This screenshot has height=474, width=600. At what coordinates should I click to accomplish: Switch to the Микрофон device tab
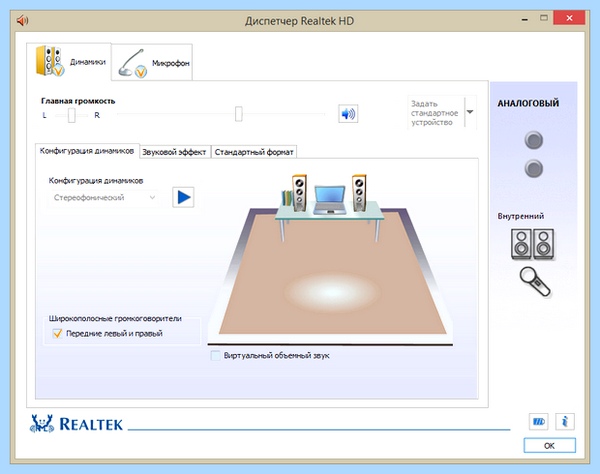(x=152, y=62)
